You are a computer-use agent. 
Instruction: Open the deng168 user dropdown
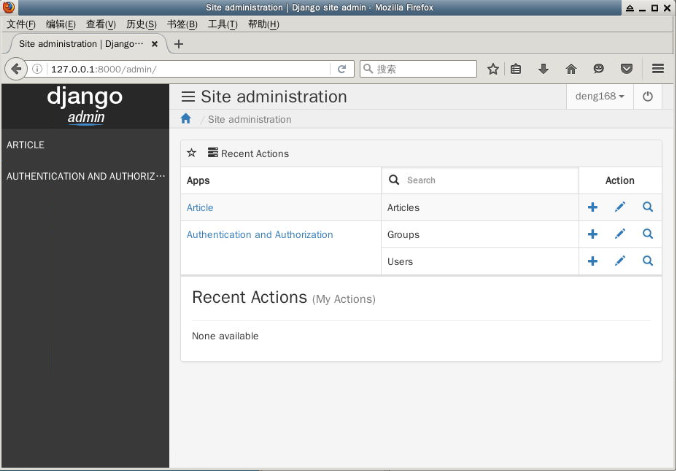click(600, 96)
